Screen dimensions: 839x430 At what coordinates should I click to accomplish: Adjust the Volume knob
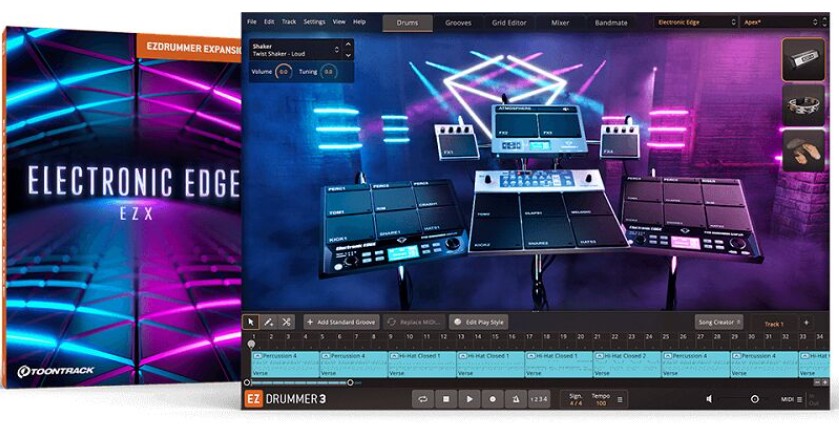tap(283, 72)
